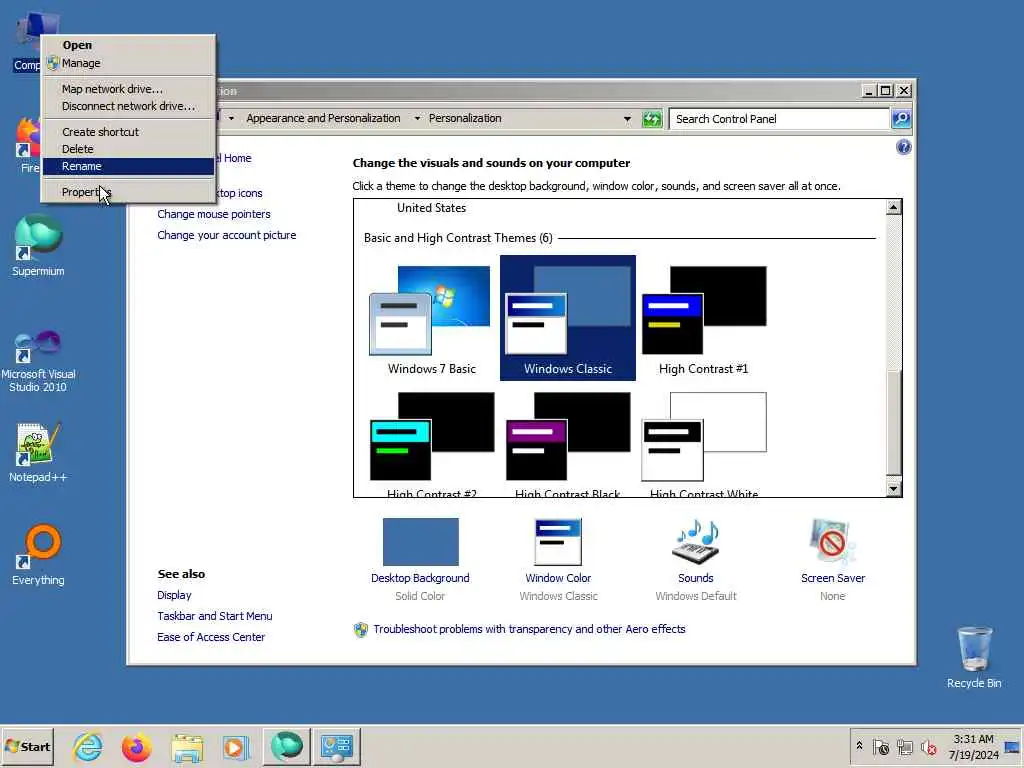Open Taskbar and Start Menu link
Image resolution: width=1024 pixels, height=768 pixels.
(215, 616)
